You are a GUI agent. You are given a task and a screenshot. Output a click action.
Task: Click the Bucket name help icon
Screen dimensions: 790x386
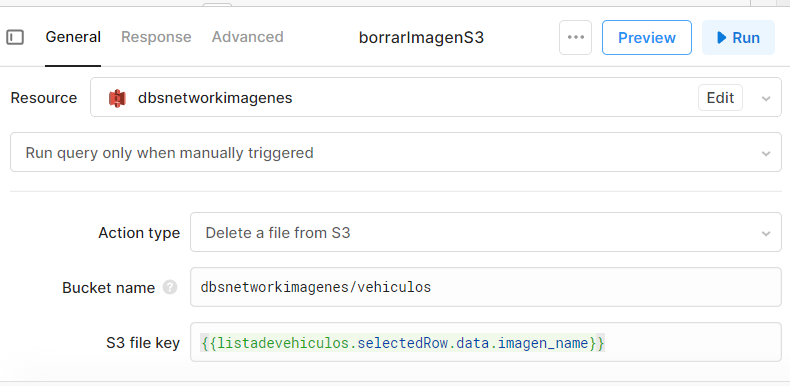coord(170,288)
